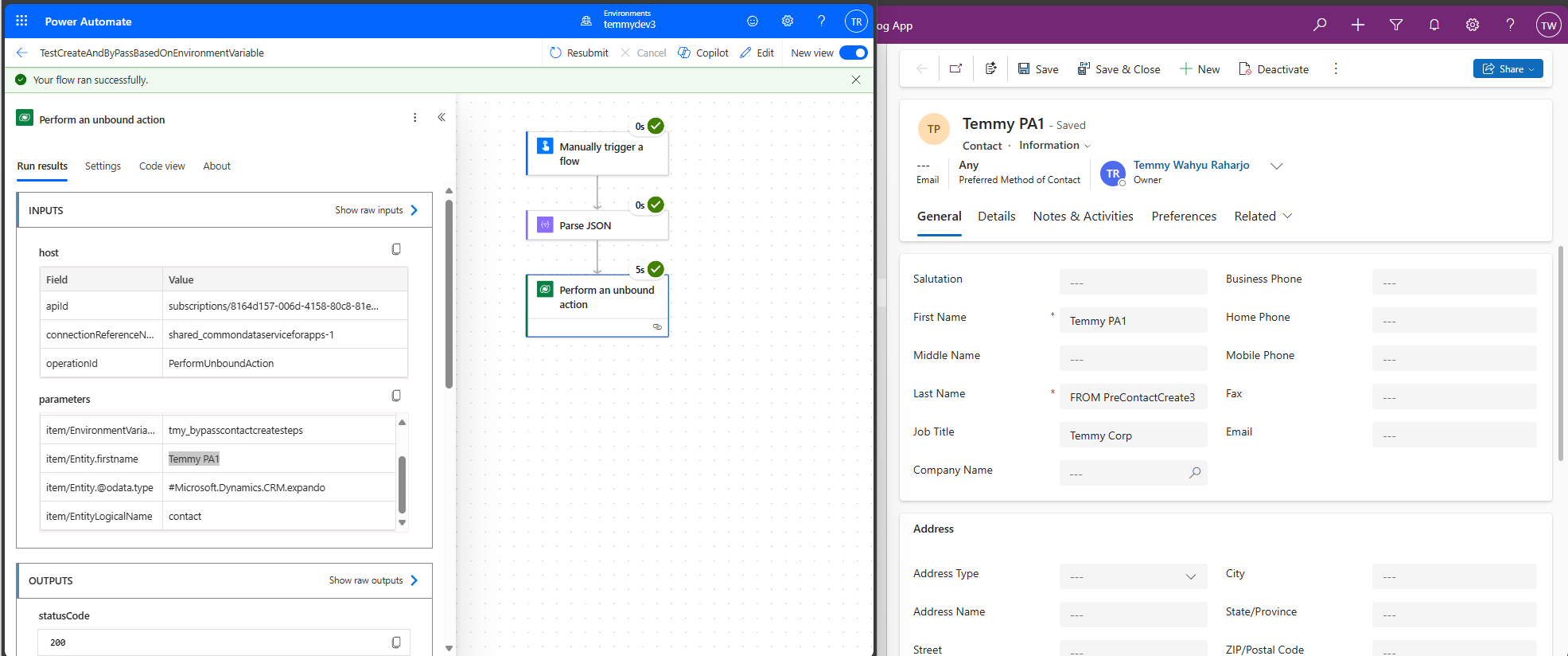Edit the flow
Image resolution: width=1568 pixels, height=656 pixels.
click(757, 53)
